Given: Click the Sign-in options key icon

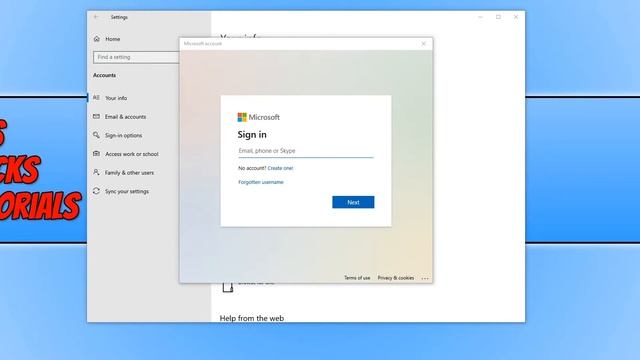Looking at the screenshot, I should click(x=96, y=135).
